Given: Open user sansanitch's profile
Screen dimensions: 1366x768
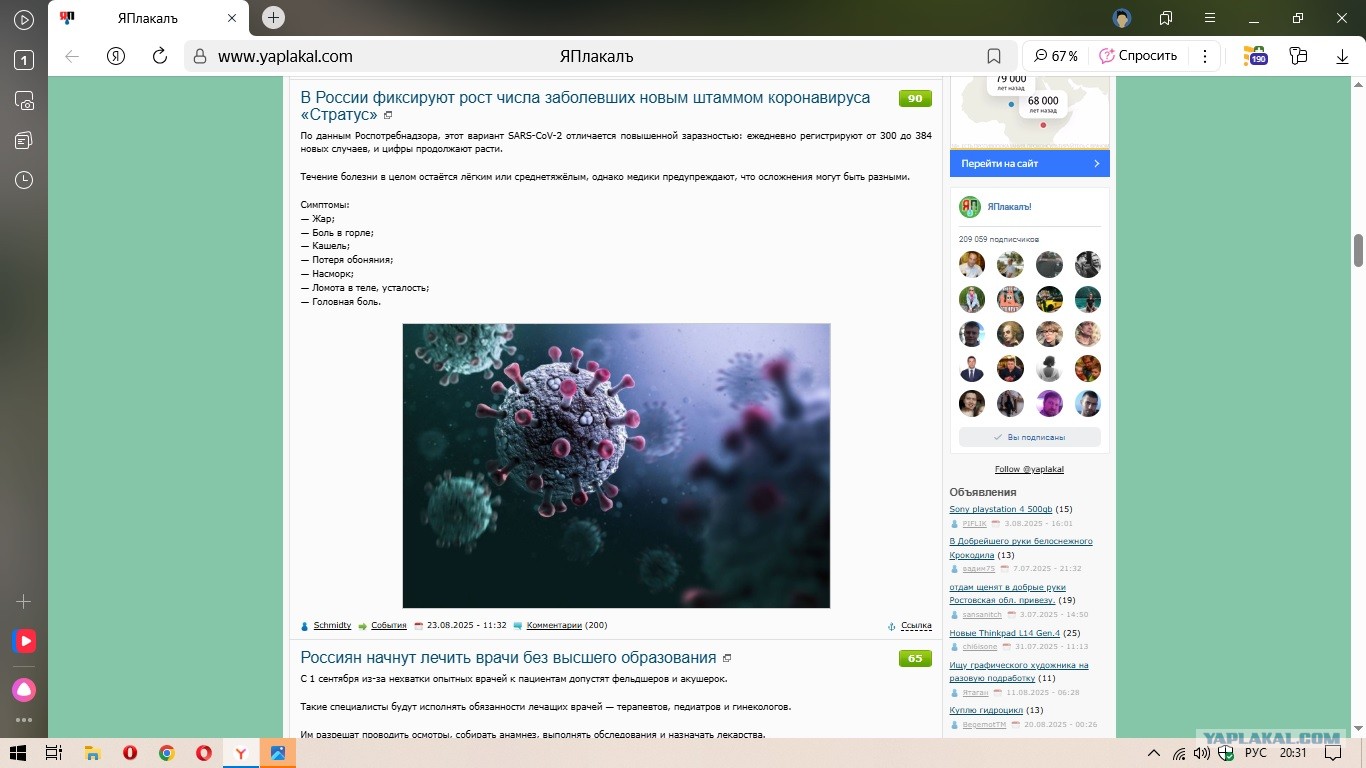Looking at the screenshot, I should 982,615.
